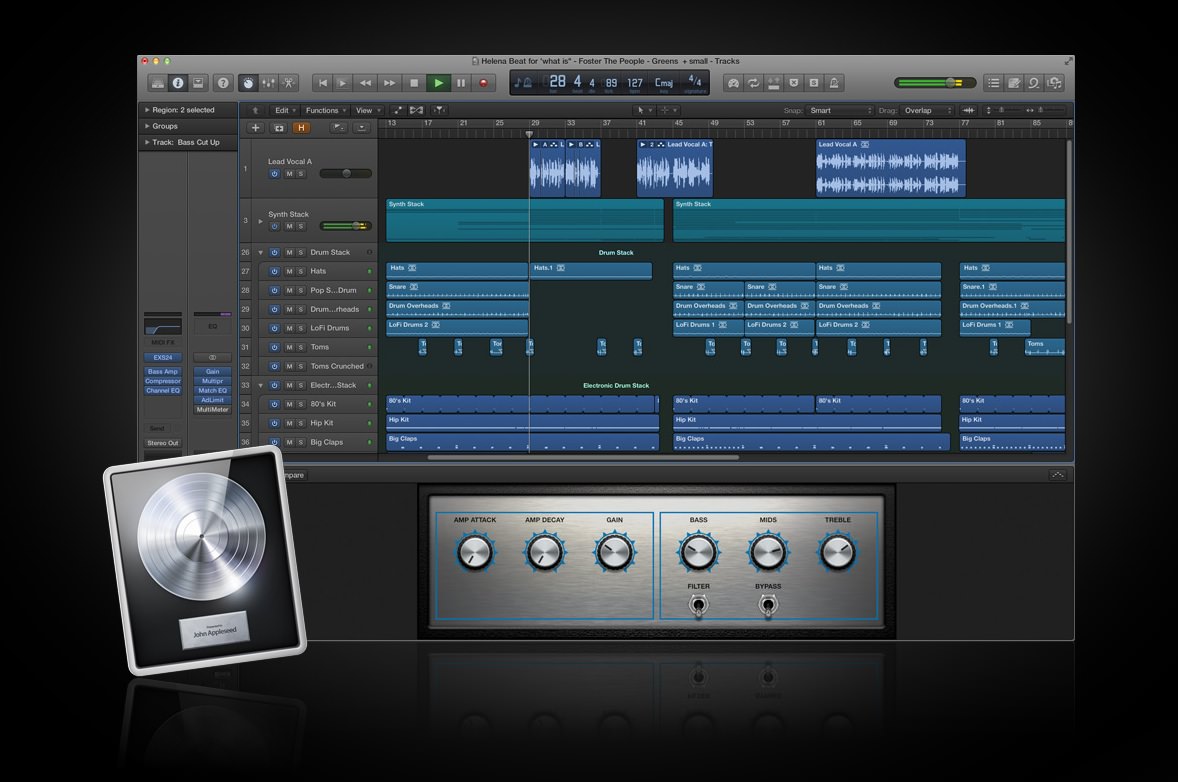Solo the LoFi Drums track
The image size is (1178, 782).
point(301,328)
